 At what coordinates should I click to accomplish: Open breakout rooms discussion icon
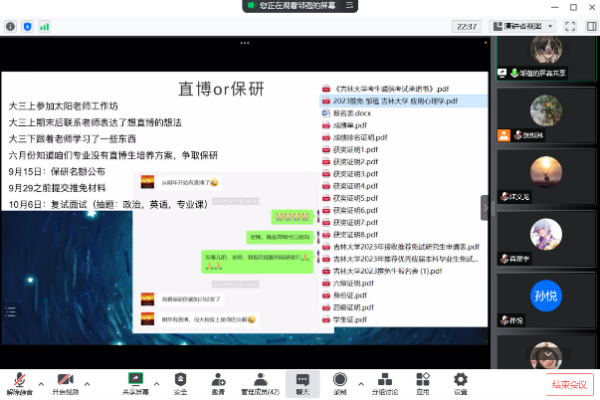(383, 380)
